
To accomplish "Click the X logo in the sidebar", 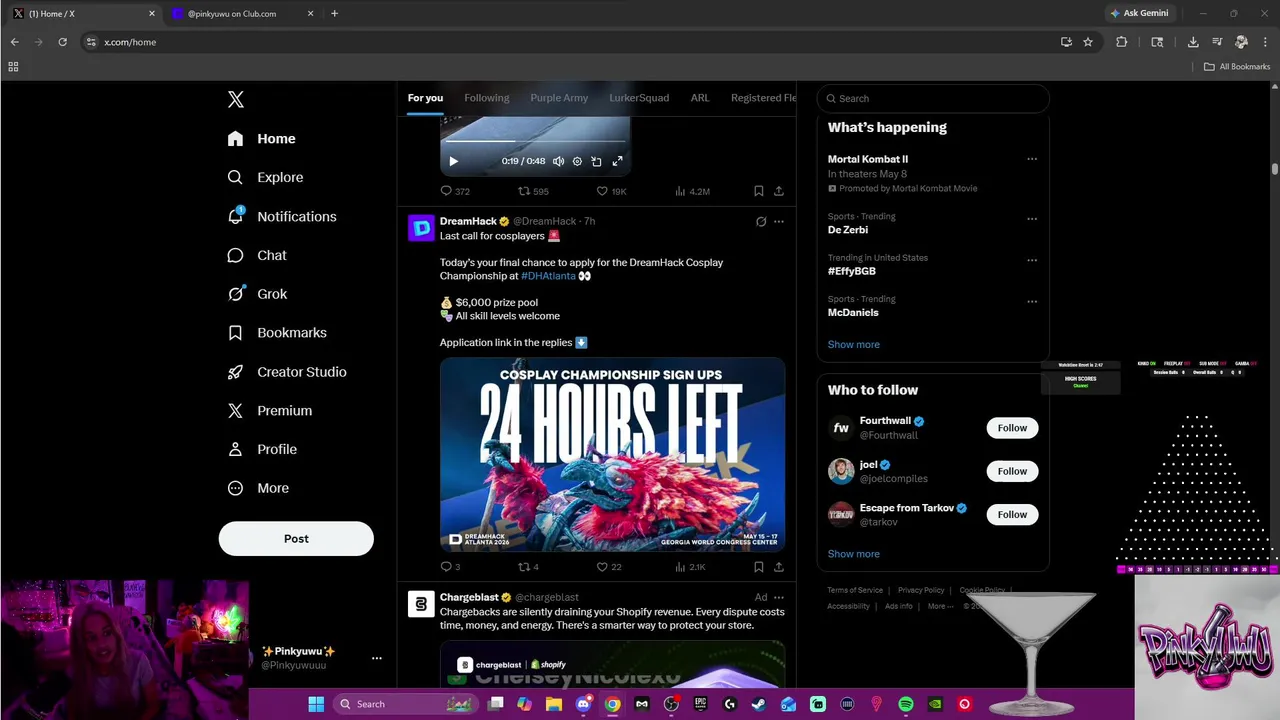I will 235,99.
